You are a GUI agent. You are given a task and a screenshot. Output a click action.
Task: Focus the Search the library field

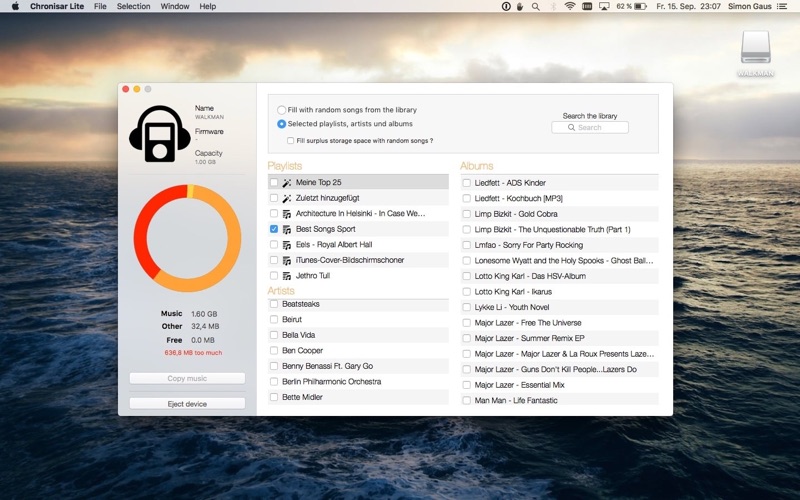[590, 128]
